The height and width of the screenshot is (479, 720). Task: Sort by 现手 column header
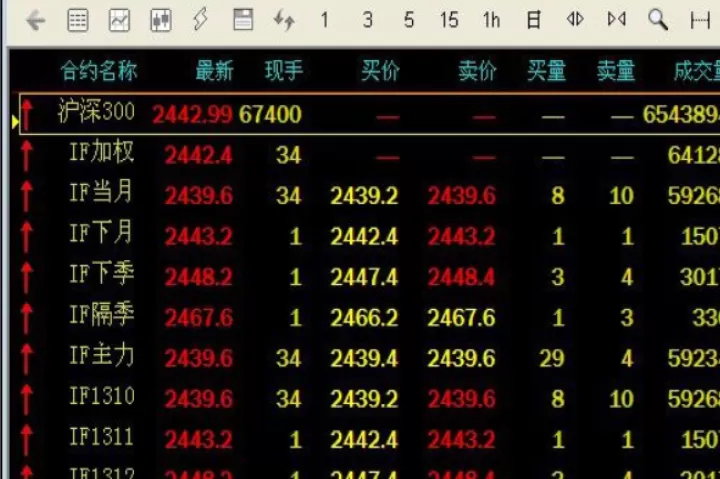click(x=284, y=71)
